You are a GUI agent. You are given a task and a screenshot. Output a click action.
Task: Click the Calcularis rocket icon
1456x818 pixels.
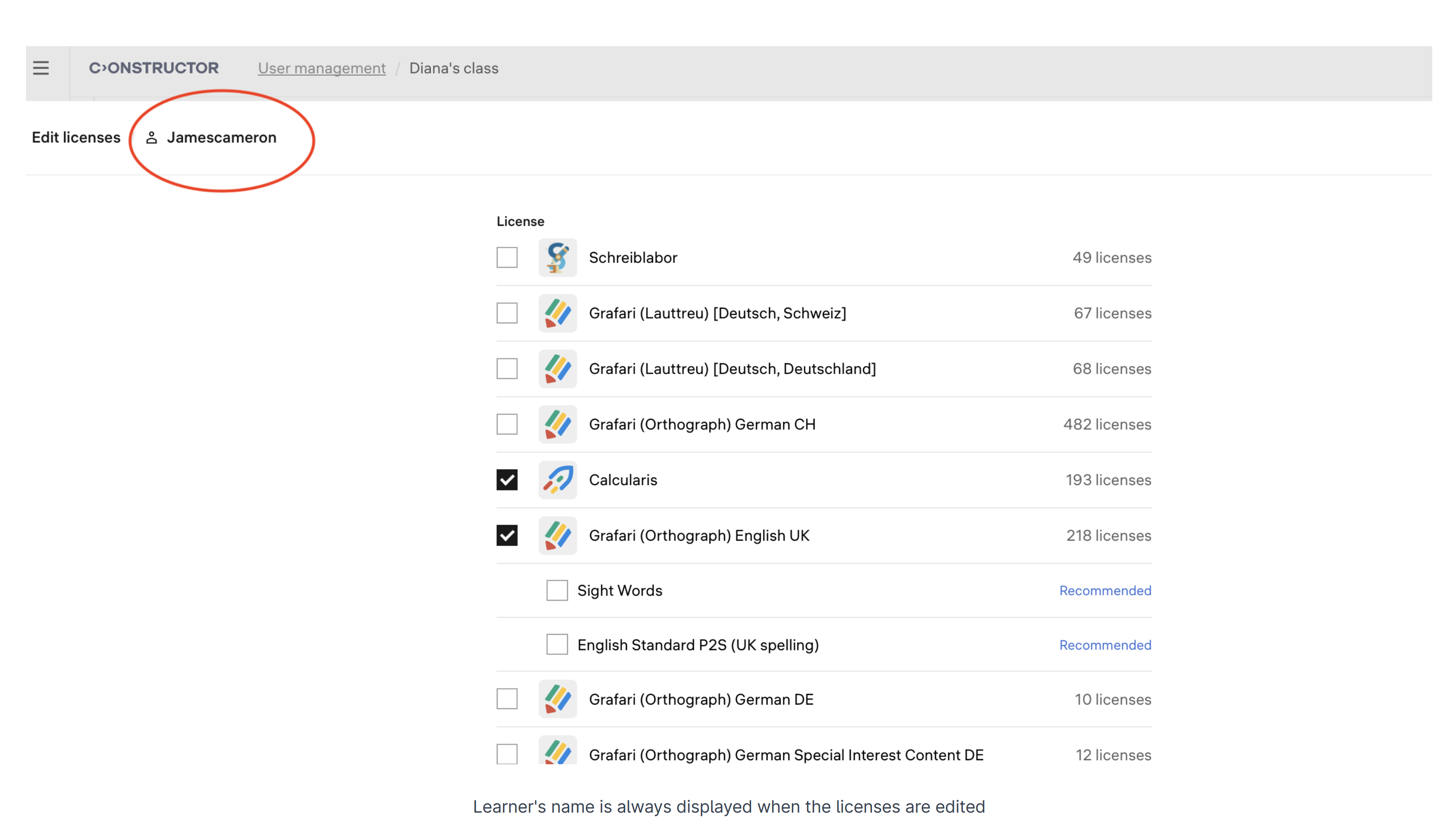click(557, 480)
